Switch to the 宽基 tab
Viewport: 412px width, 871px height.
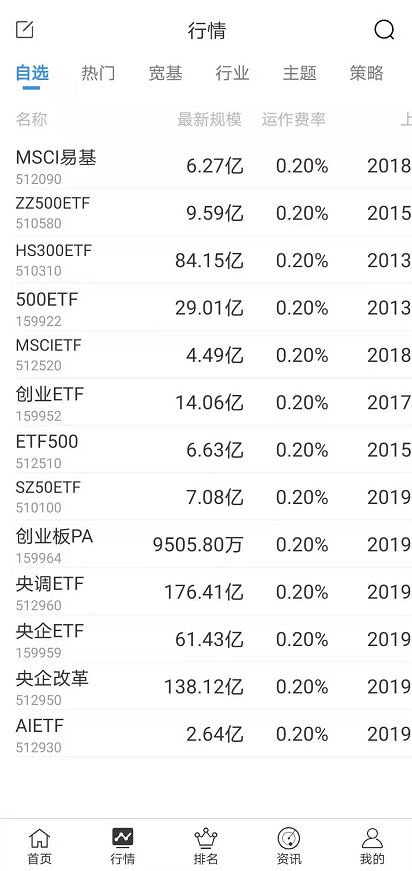(165, 73)
